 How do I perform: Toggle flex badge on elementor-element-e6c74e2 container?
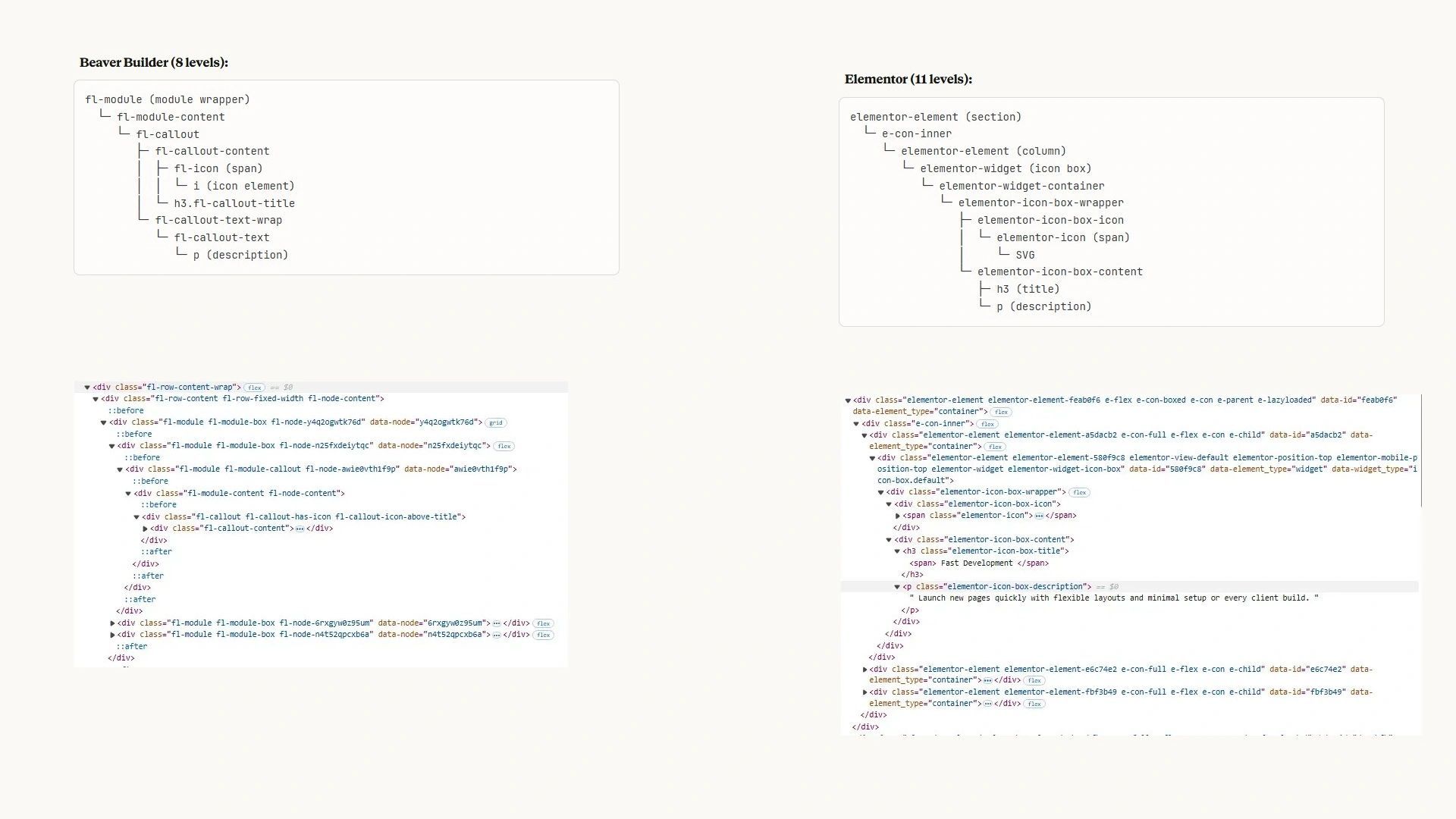click(1034, 681)
